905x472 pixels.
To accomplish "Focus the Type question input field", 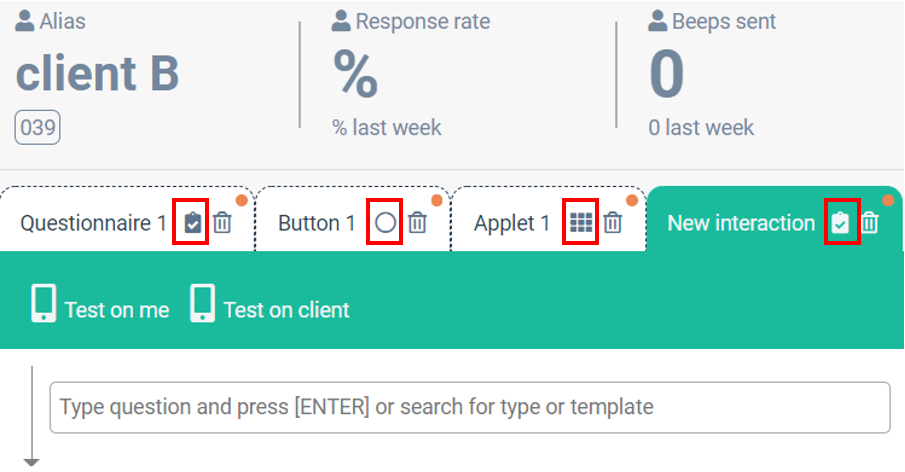I will [469, 407].
